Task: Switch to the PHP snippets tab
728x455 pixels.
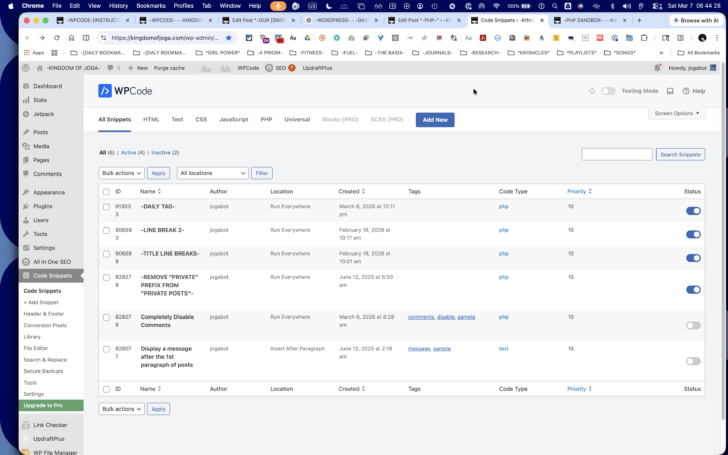Action: point(266,119)
